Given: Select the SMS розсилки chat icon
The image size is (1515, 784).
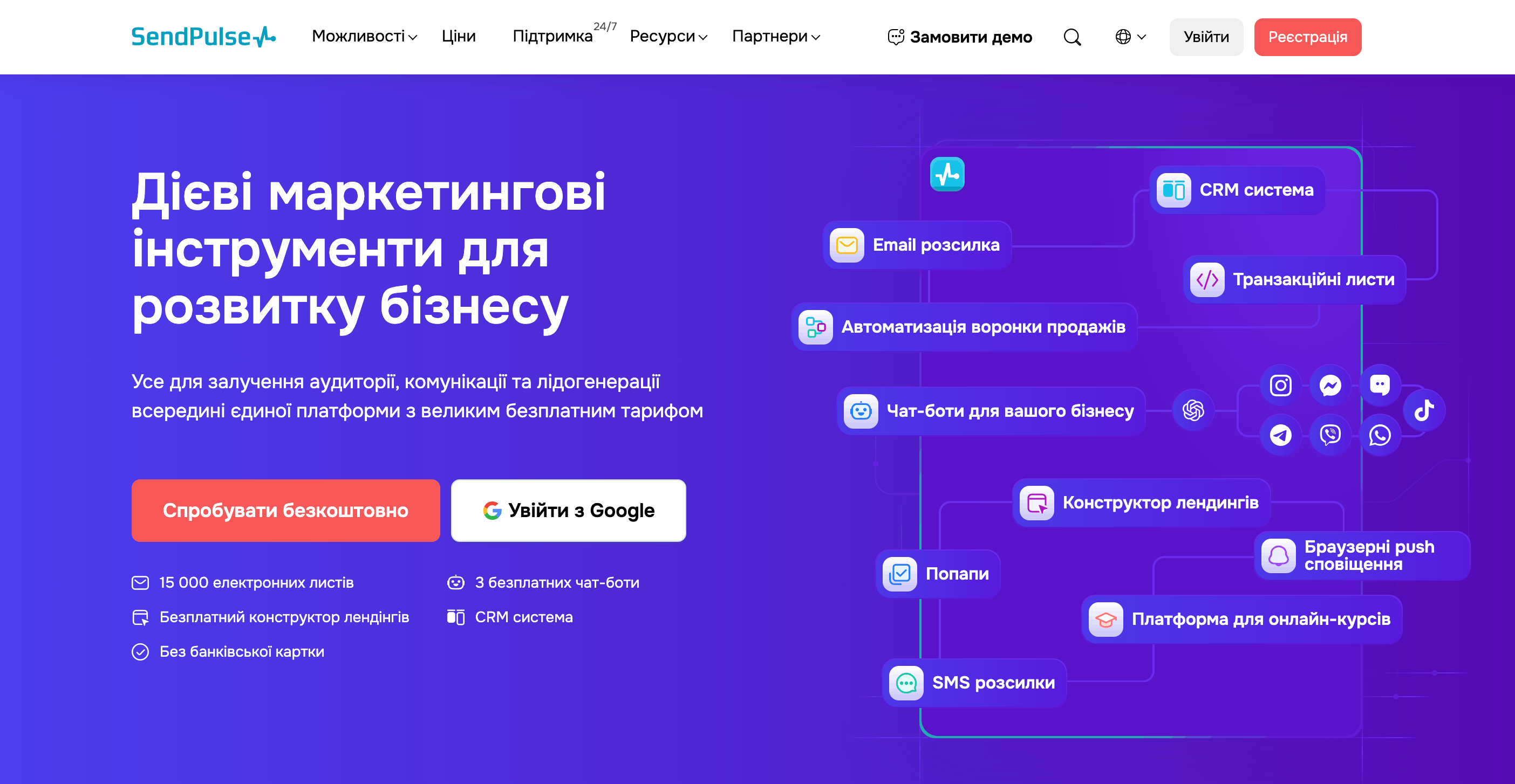Looking at the screenshot, I should (x=906, y=683).
